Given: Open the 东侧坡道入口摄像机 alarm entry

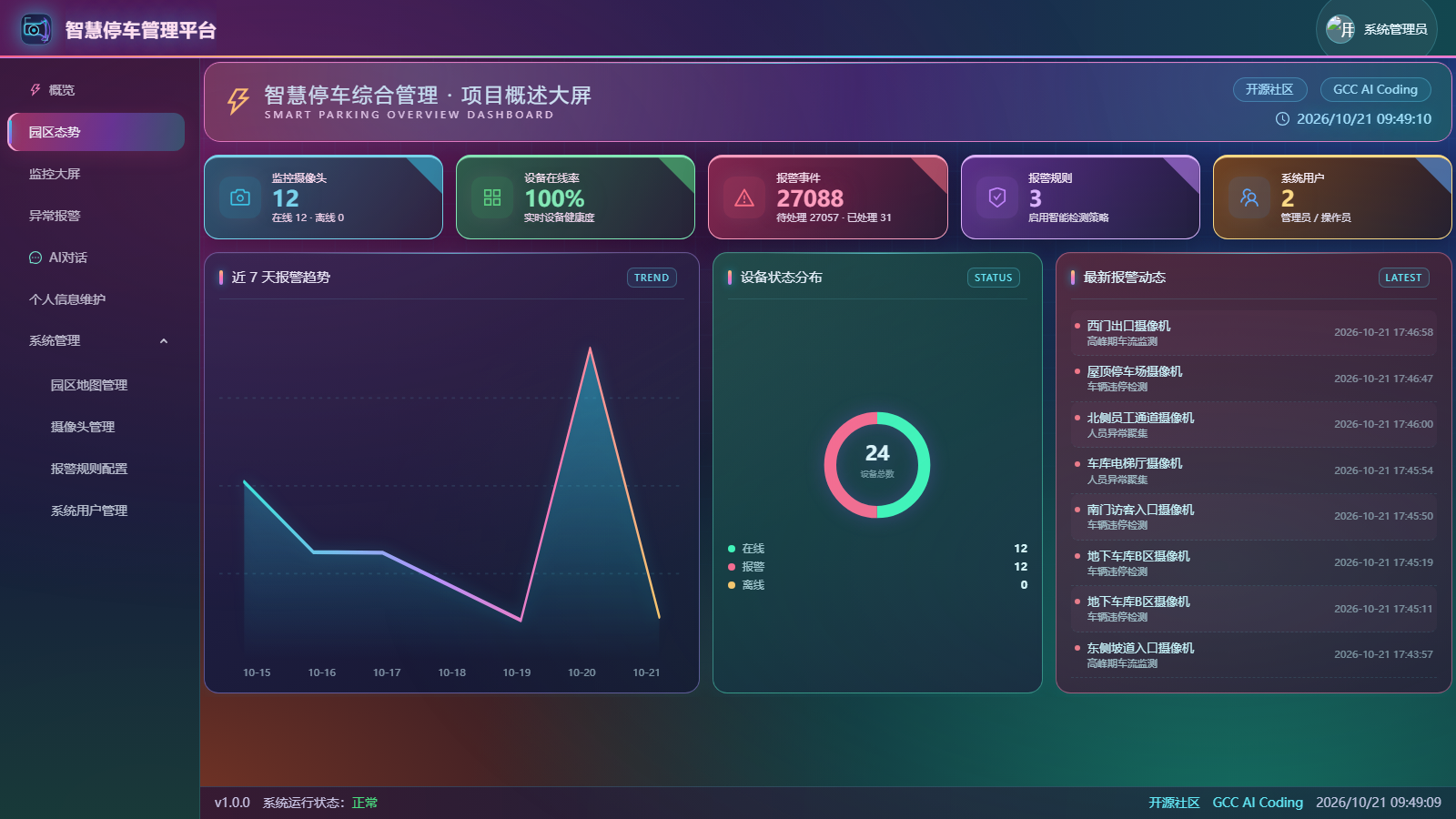Looking at the screenshot, I should [1253, 655].
